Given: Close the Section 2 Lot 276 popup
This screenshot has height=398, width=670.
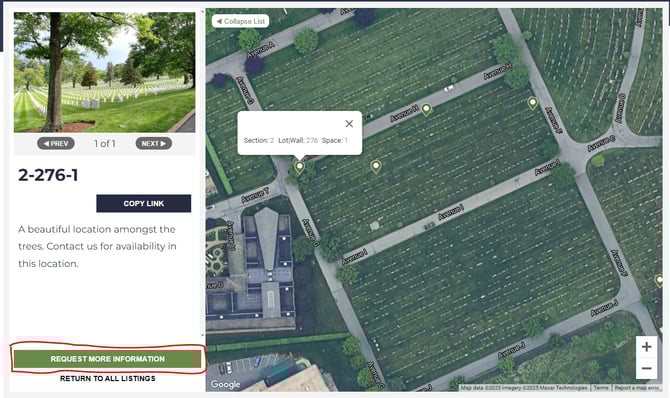Looking at the screenshot, I should [349, 124].
